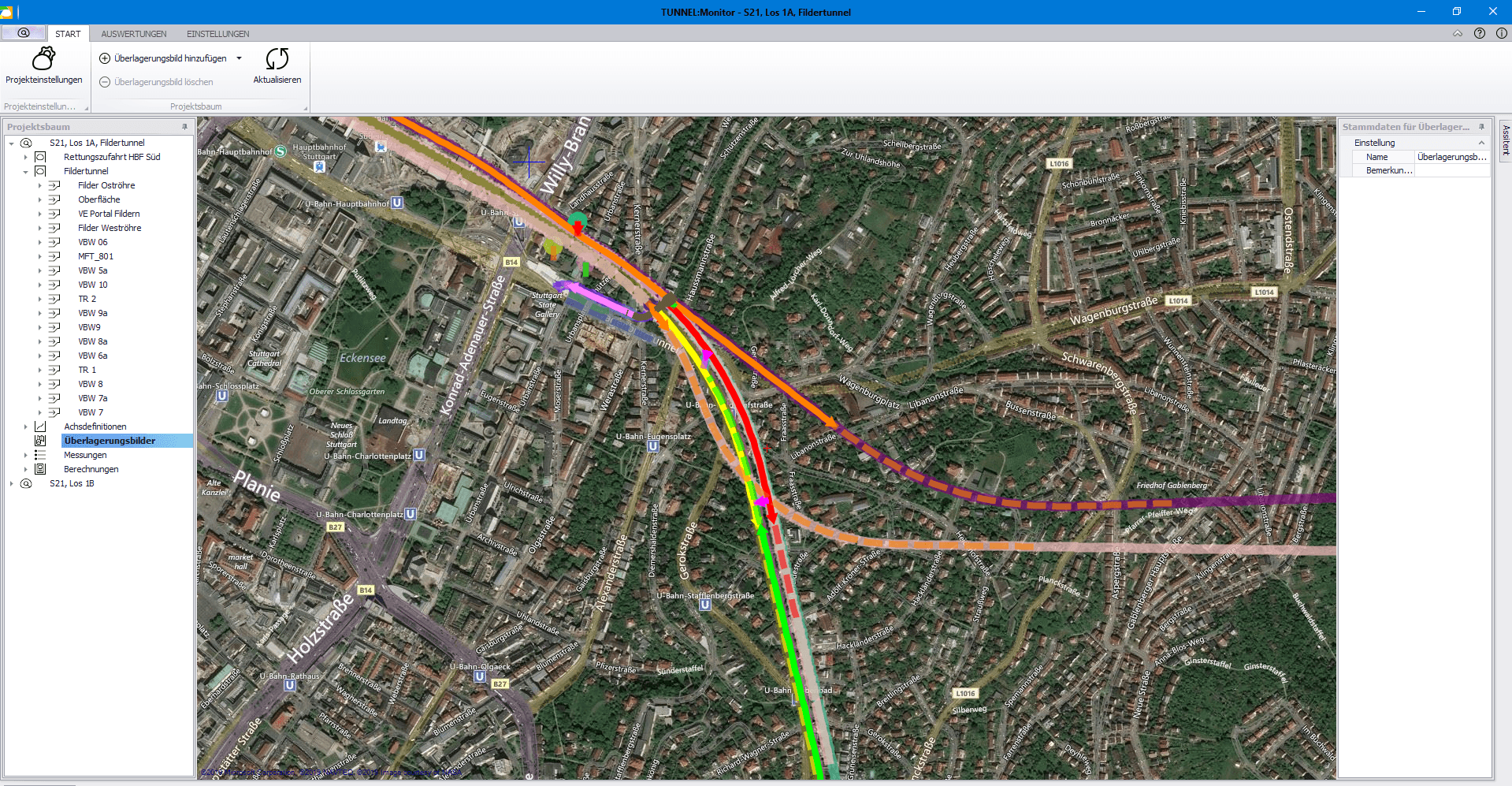Click the Überlagerungsbilder tree icon
This screenshot has height=786, width=1512.
click(40, 441)
